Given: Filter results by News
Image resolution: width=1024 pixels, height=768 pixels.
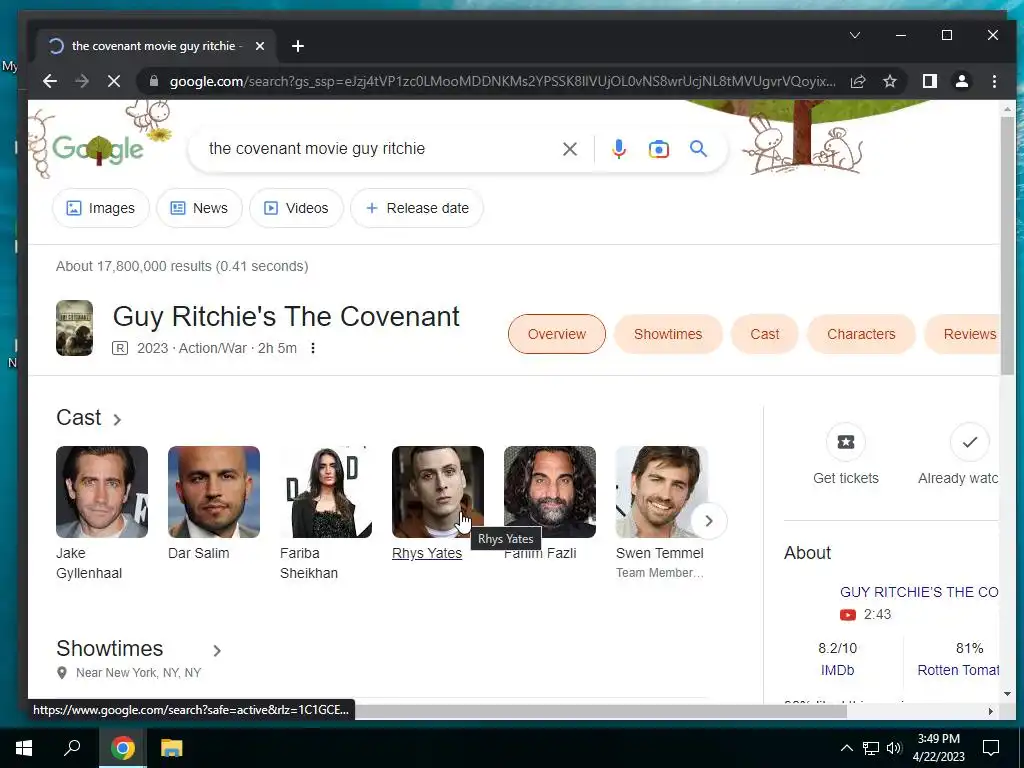Looking at the screenshot, I should coord(199,208).
